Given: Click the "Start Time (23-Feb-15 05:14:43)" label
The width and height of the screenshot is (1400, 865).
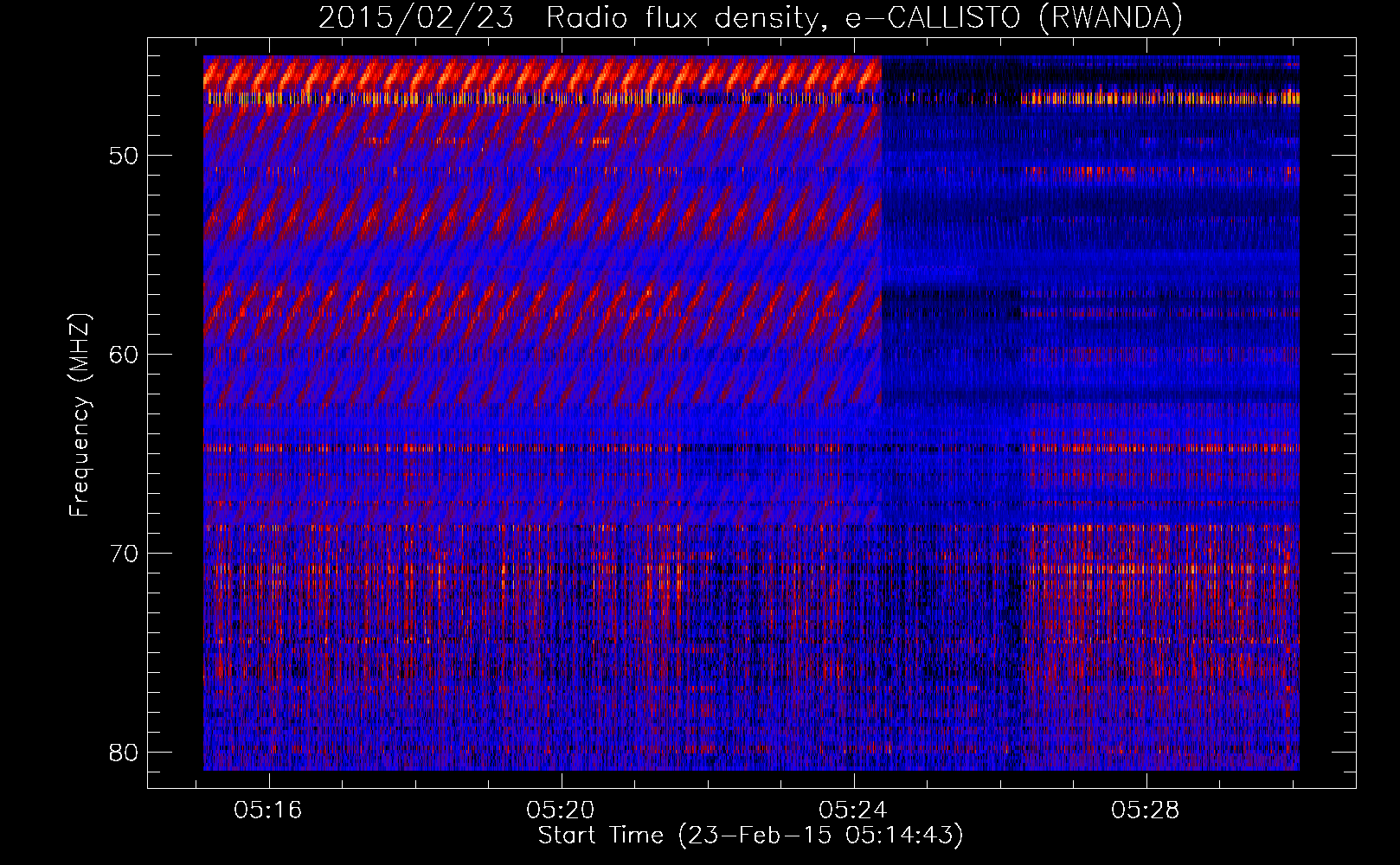Looking at the screenshot, I should (x=750, y=836).
